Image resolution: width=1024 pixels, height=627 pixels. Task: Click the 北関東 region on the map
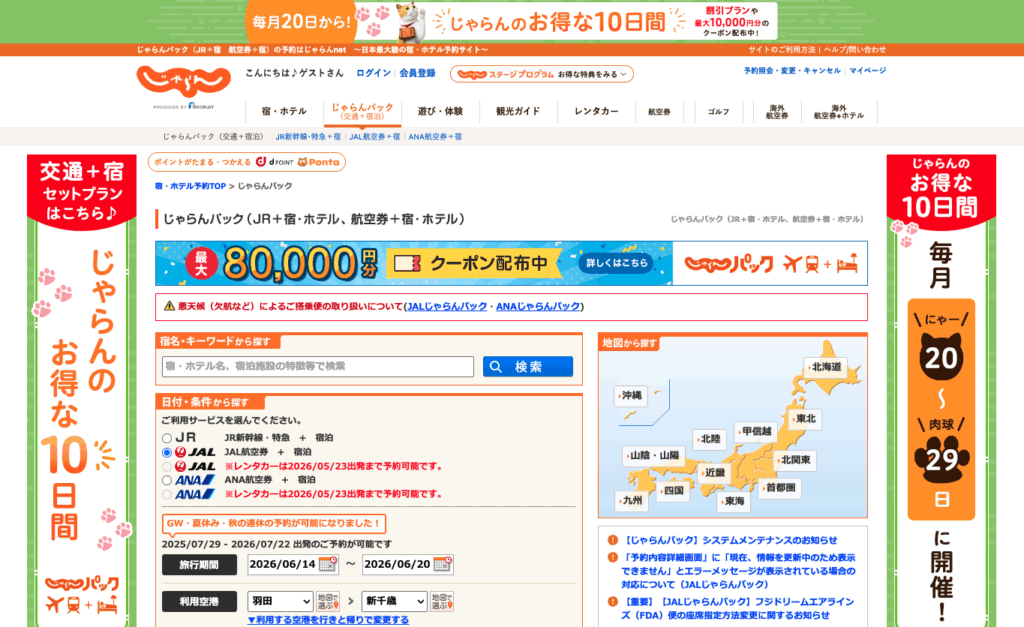(x=795, y=460)
